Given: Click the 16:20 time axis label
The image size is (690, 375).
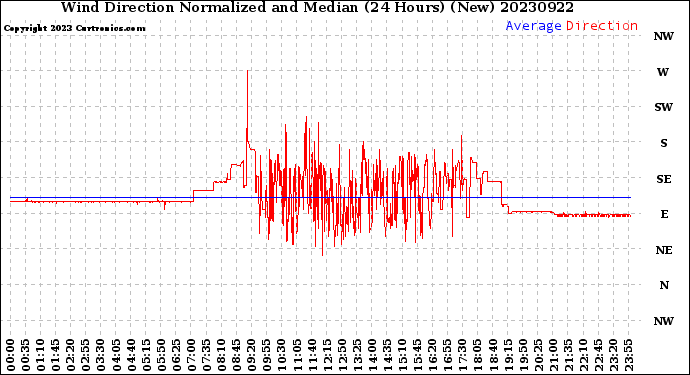Looking at the screenshot, I should point(432,355).
